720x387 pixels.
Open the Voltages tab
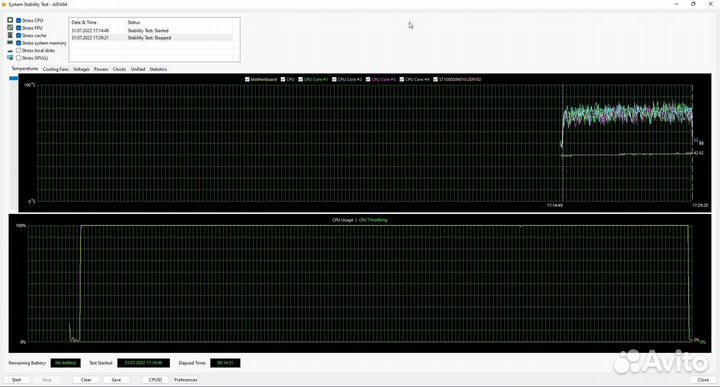81,69
